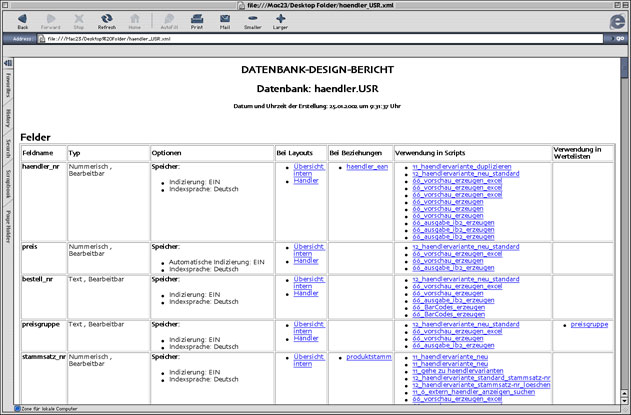Click the go button beside the address field

point(617,39)
